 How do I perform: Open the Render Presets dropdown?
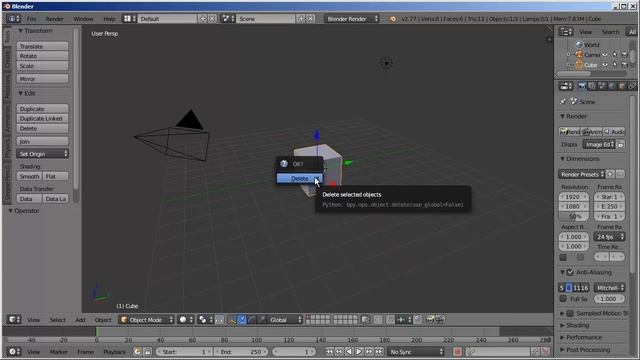(581, 174)
